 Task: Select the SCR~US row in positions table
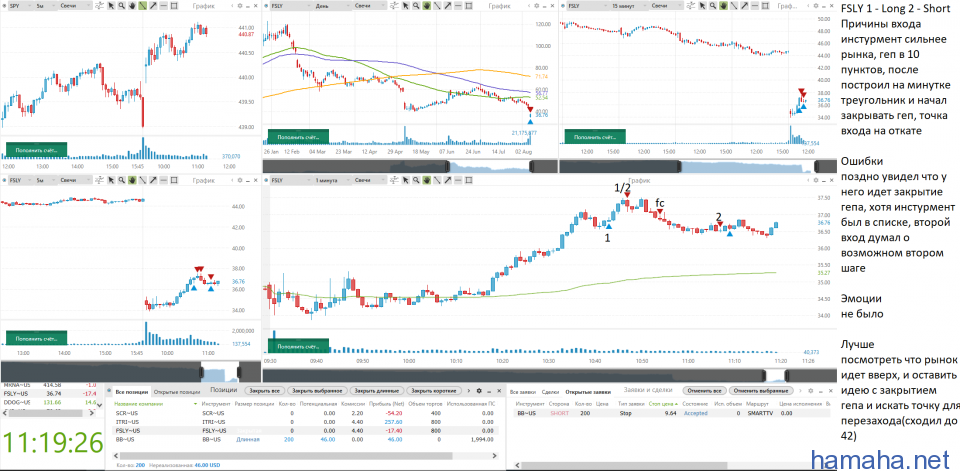click(306, 413)
